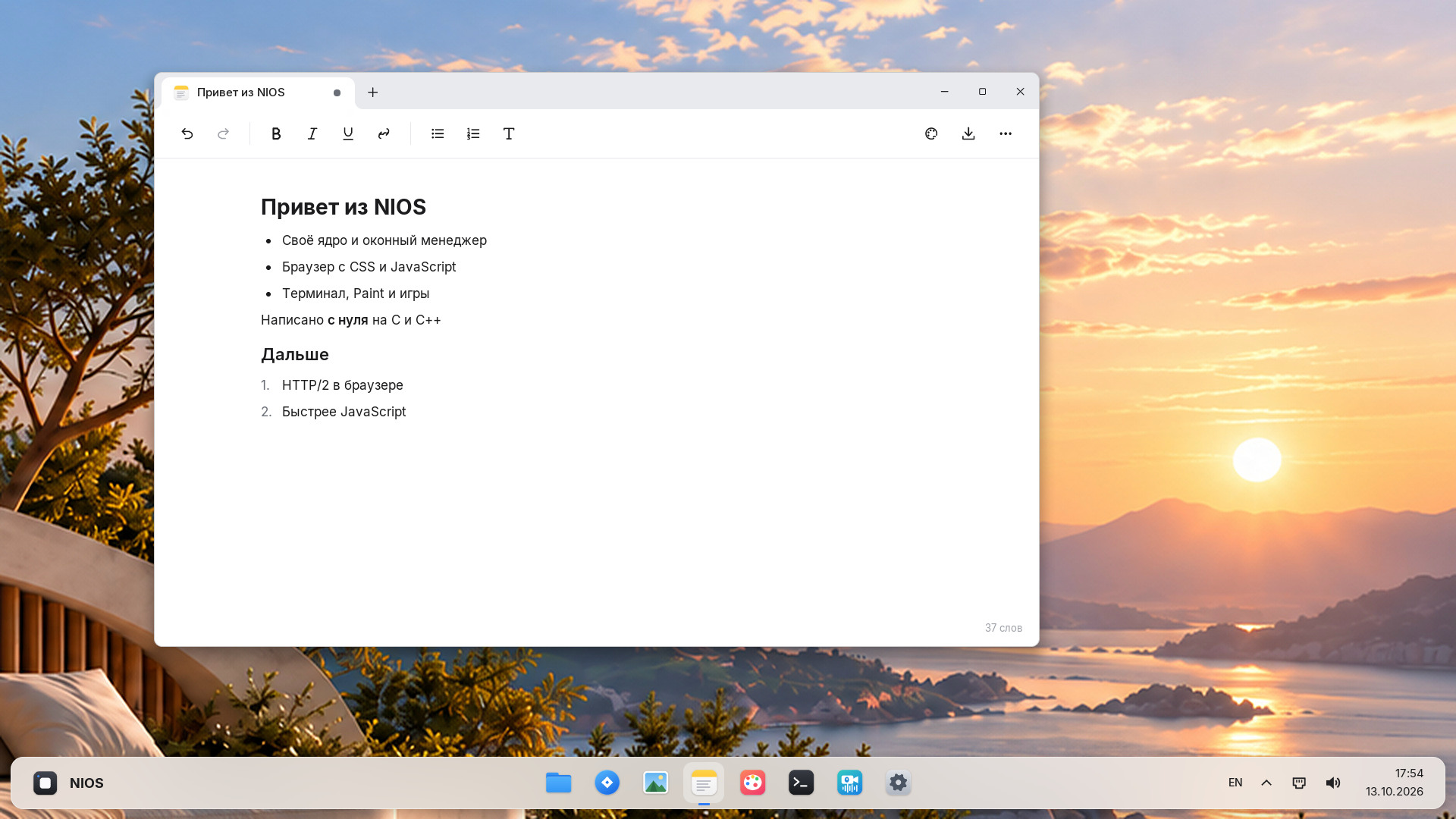The image size is (1456, 819).
Task: Expand the system tray chevron
Action: tap(1266, 783)
